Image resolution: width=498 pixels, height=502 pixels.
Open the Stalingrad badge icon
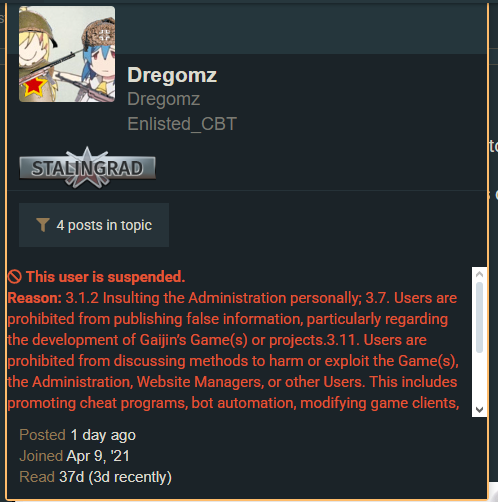[x=87, y=168]
